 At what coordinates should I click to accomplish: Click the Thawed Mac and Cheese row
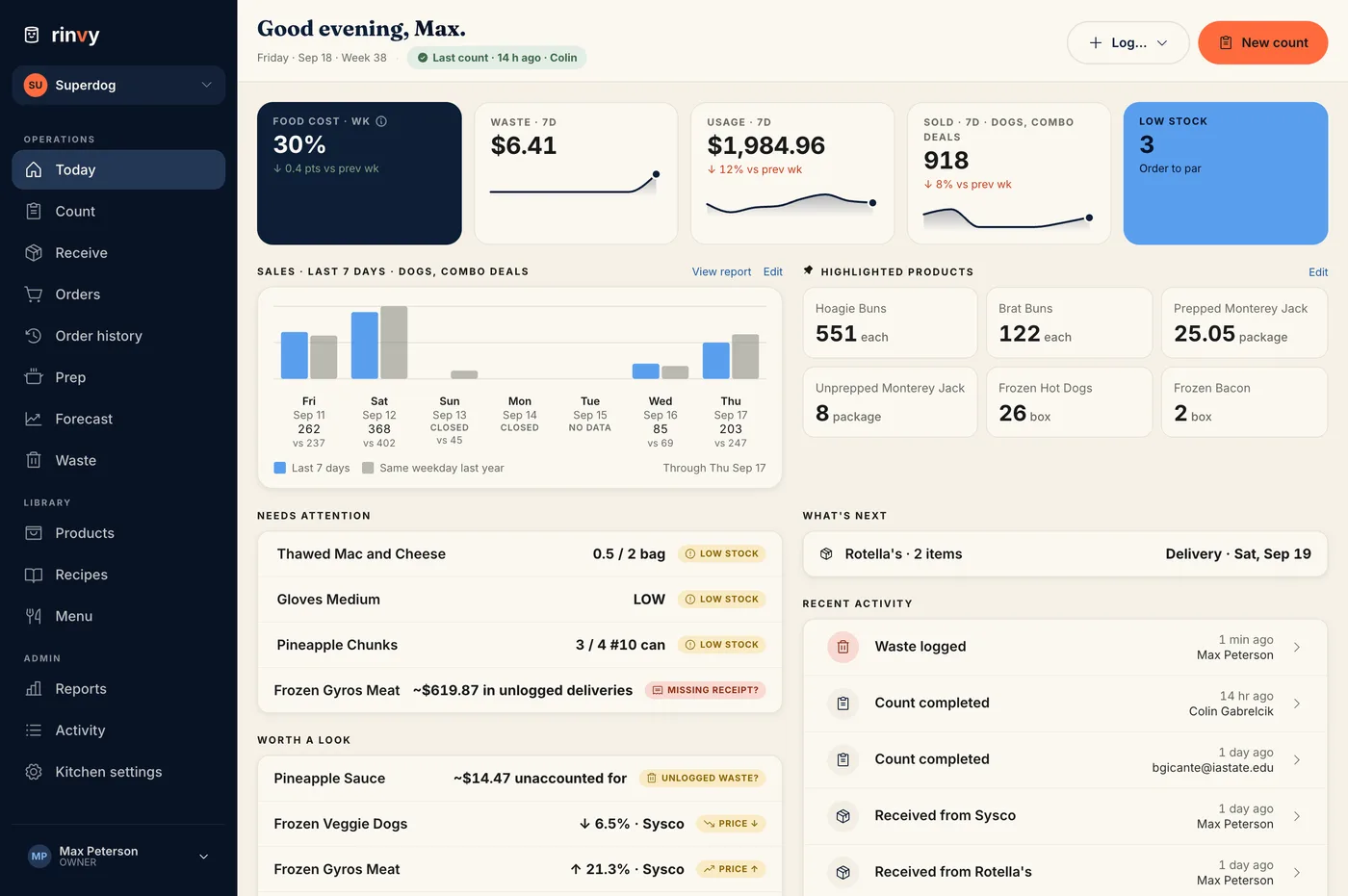click(520, 554)
